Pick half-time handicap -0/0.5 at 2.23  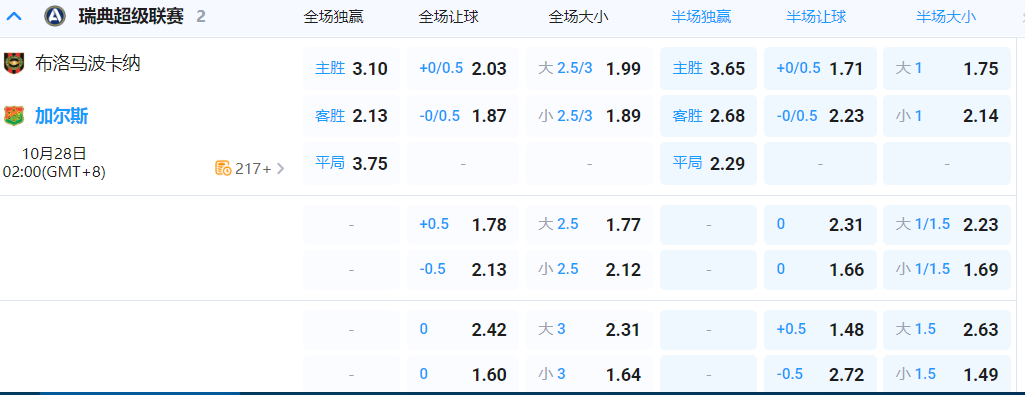(x=820, y=116)
